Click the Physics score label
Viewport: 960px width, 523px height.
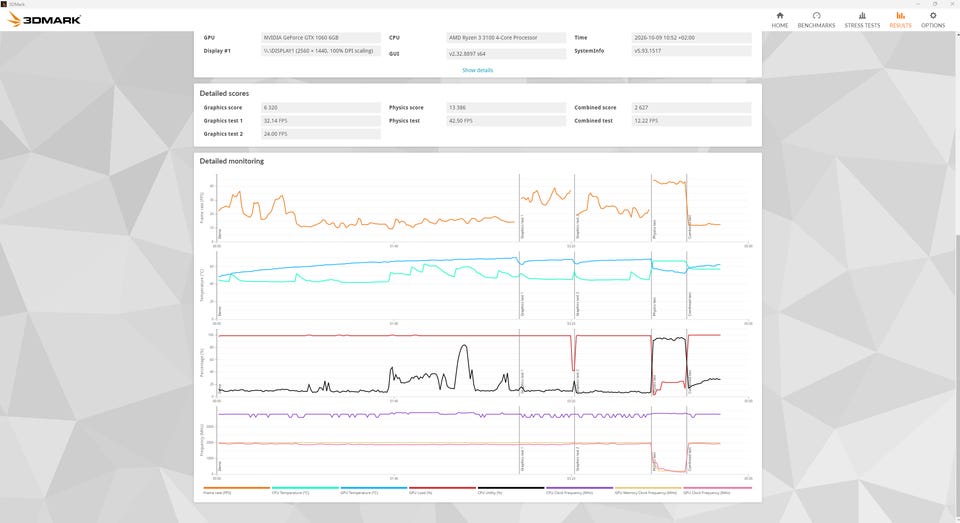pos(406,108)
